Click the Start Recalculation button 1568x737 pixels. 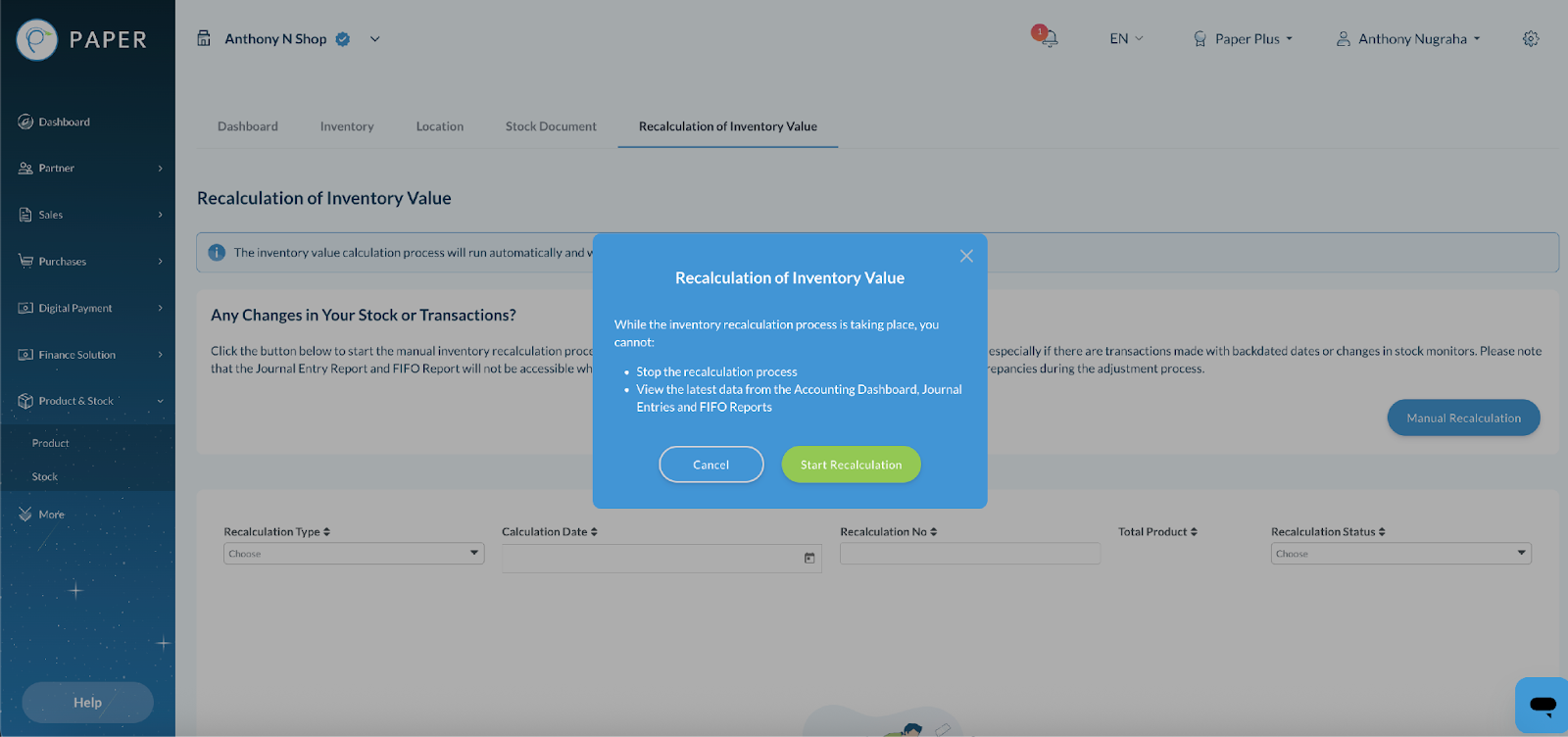coord(851,465)
